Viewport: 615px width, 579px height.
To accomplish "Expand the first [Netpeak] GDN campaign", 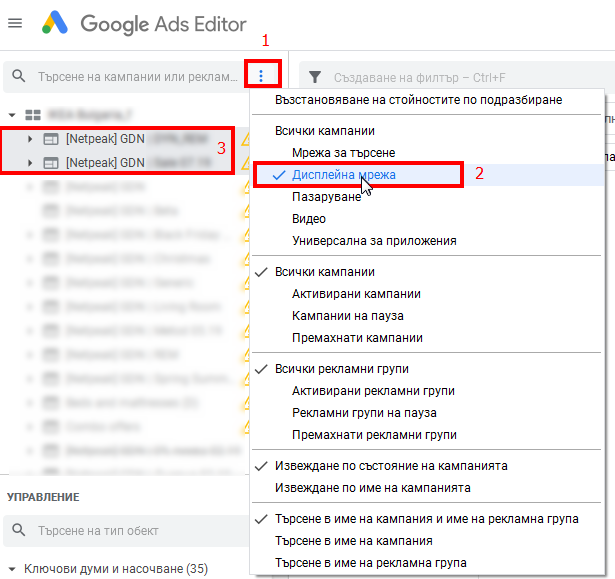I will tap(30, 139).
